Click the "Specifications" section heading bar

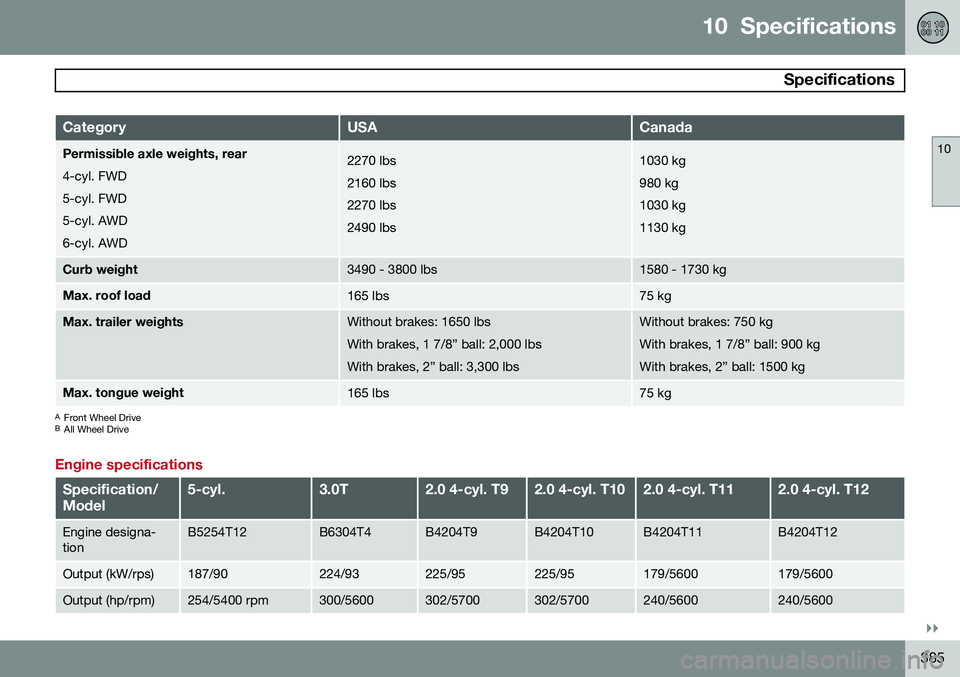(x=480, y=80)
